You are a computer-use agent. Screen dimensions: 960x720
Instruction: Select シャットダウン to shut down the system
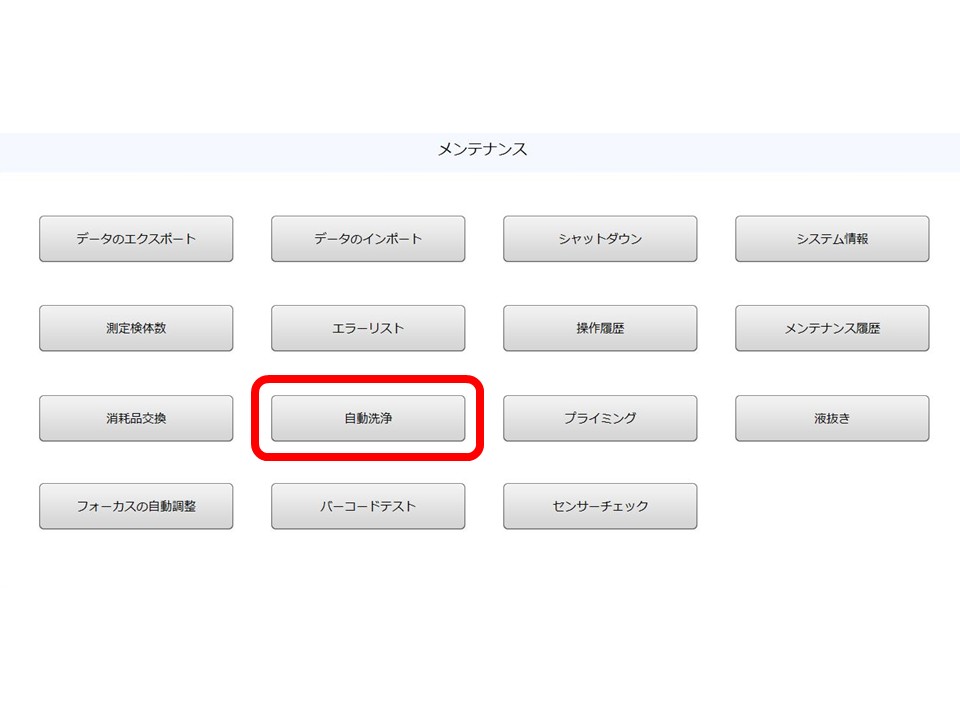(x=600, y=238)
